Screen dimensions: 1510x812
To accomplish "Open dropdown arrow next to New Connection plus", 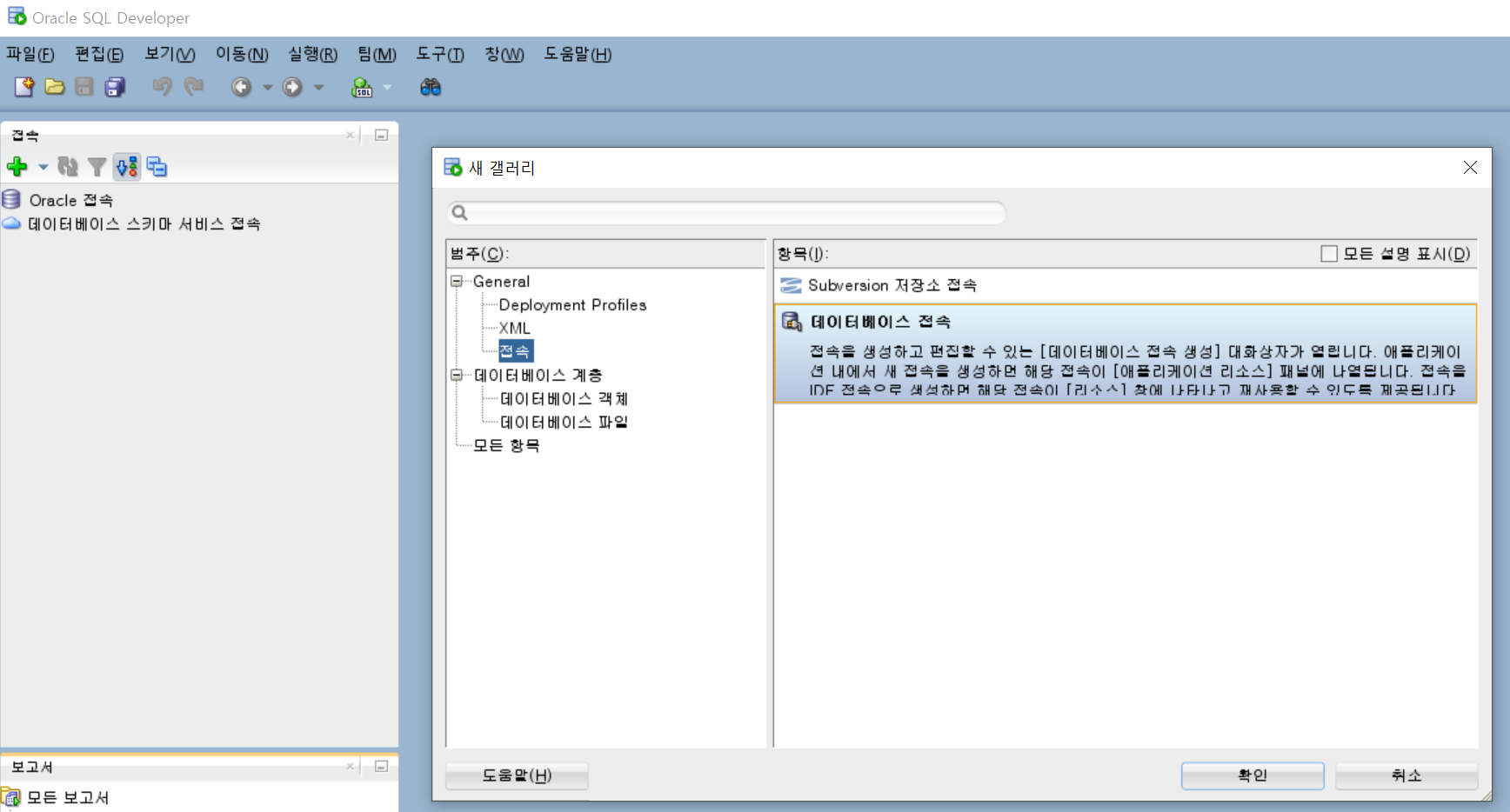I will coord(43,166).
